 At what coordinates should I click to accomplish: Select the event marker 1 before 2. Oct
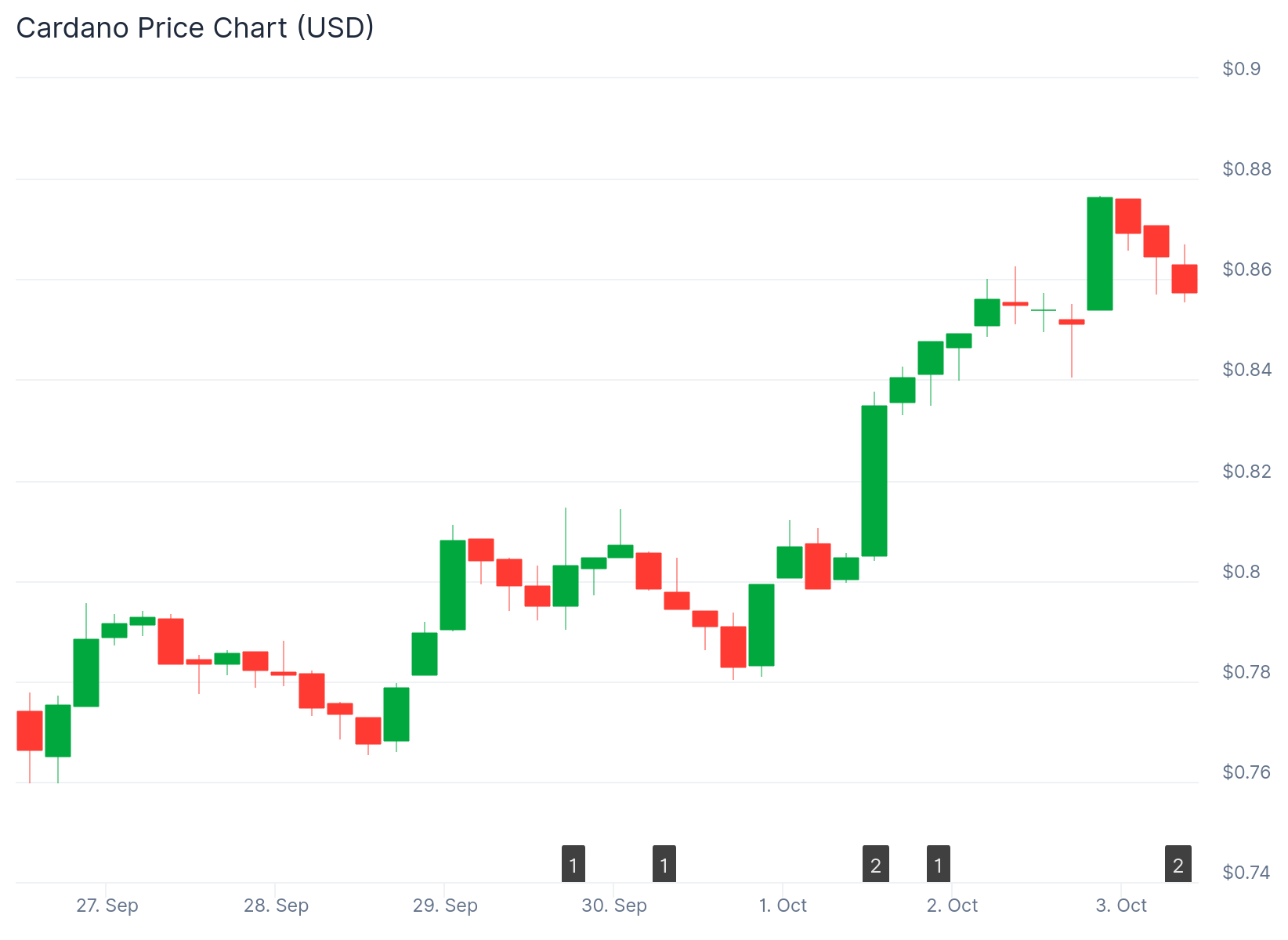939,864
